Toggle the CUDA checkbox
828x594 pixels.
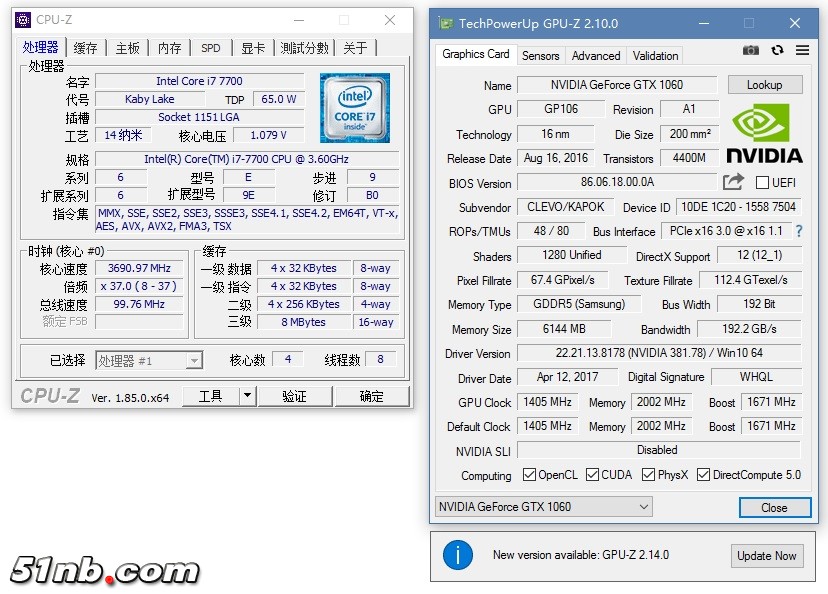point(593,475)
